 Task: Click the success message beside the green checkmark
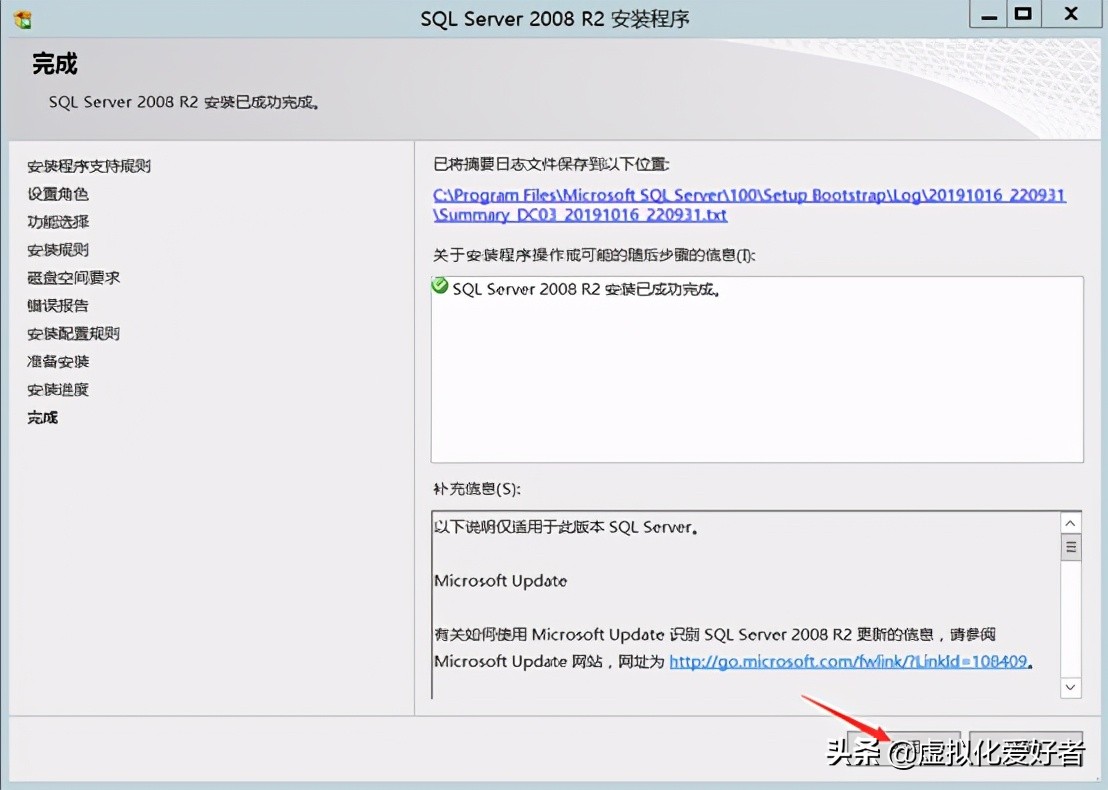[x=587, y=289]
